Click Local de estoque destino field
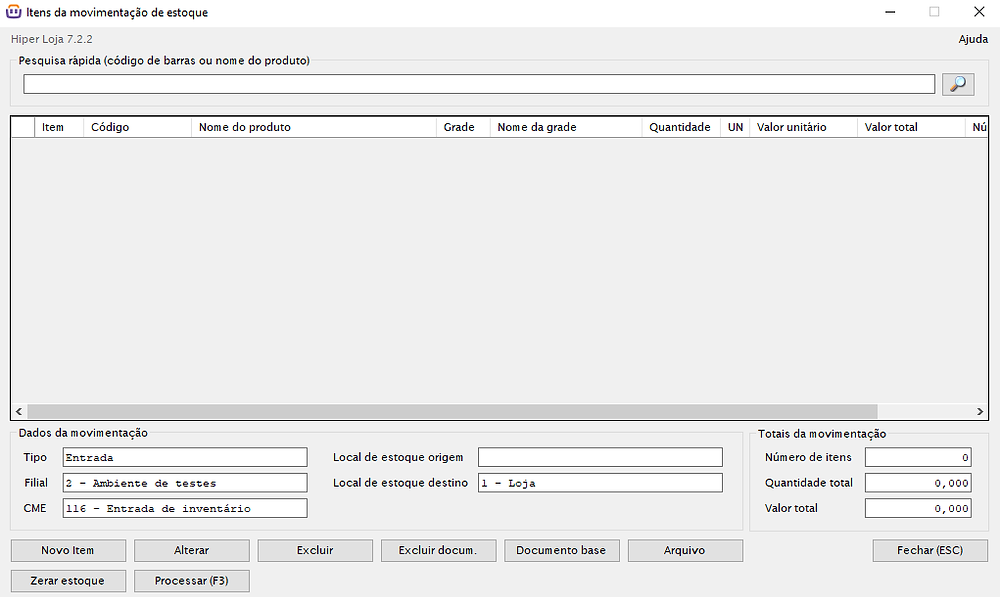The width and height of the screenshot is (1000, 597). click(x=600, y=483)
